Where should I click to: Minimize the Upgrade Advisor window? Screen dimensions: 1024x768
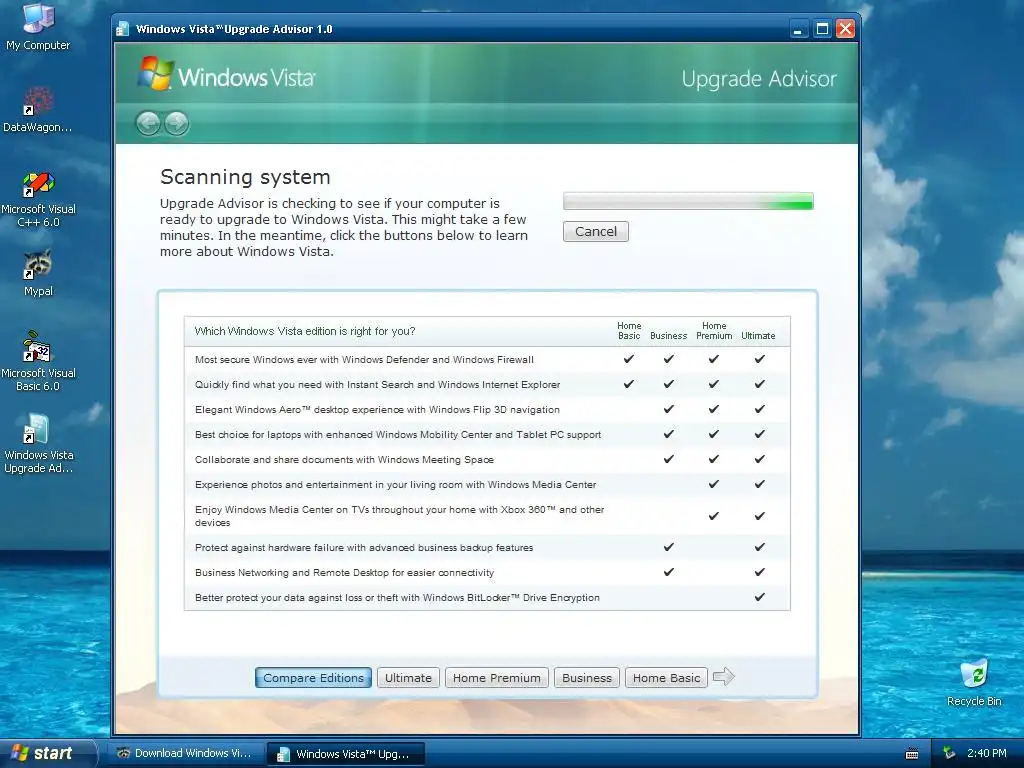point(799,29)
